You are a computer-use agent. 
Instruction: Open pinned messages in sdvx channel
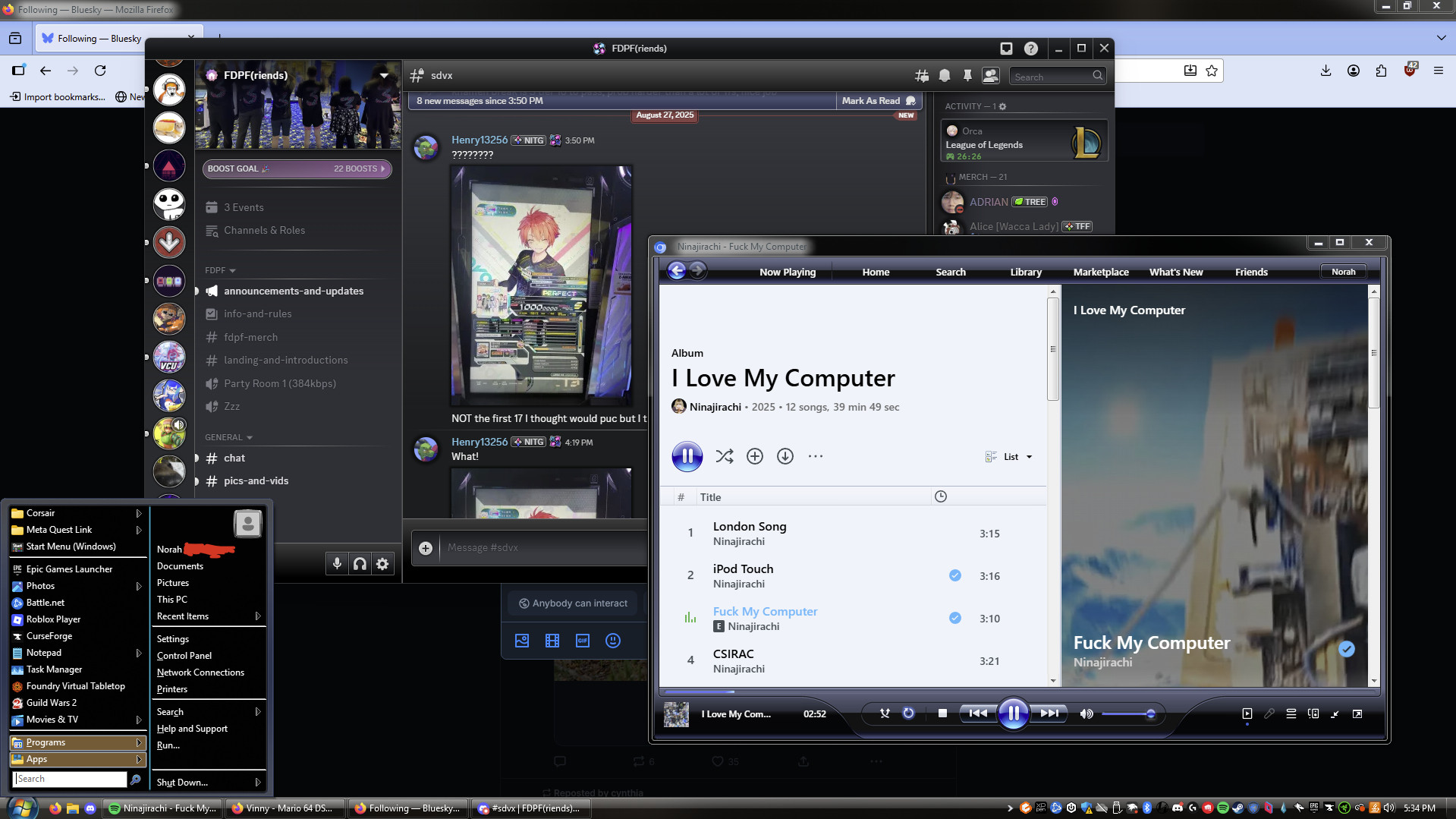coord(967,76)
